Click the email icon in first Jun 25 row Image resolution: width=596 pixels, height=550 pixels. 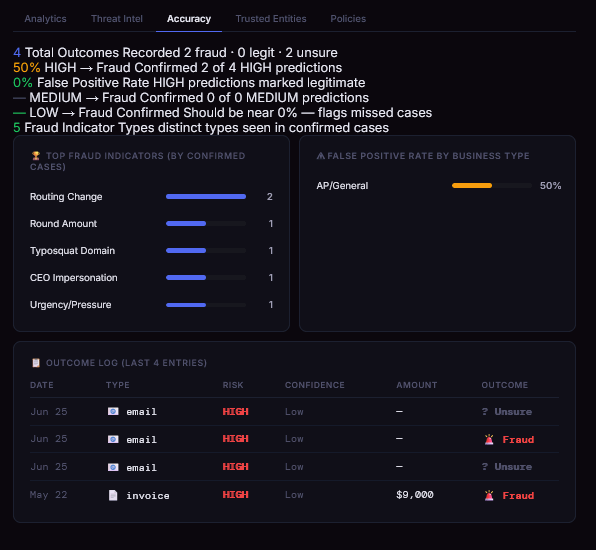pos(113,411)
